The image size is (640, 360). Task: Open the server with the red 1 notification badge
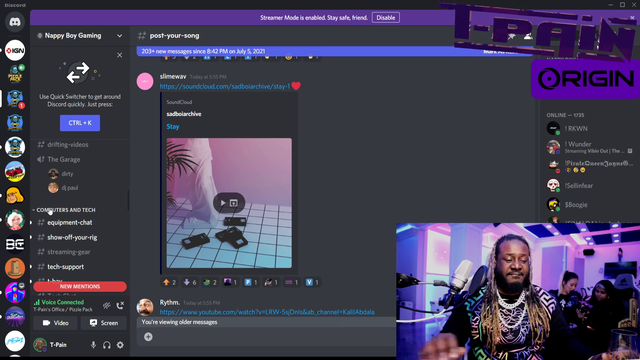15,99
